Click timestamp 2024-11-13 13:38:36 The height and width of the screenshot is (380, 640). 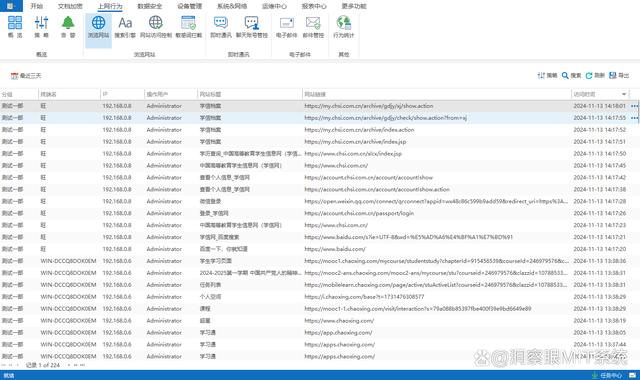599,261
